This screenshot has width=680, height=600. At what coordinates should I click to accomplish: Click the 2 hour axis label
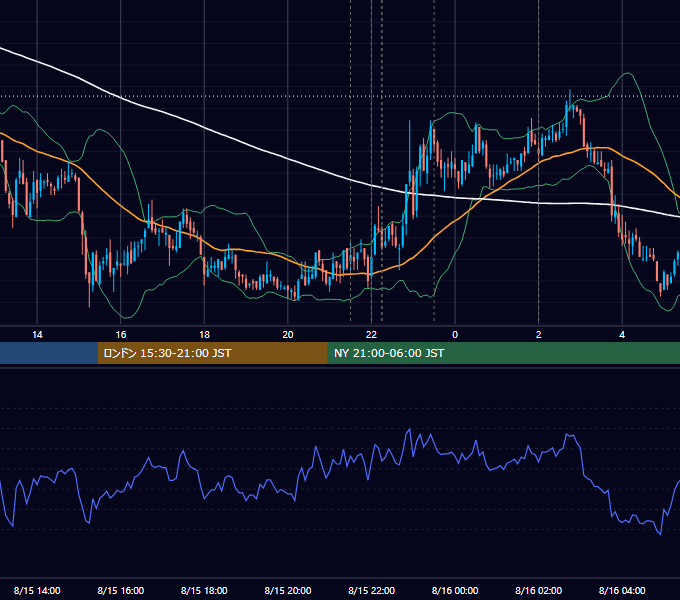point(539,335)
